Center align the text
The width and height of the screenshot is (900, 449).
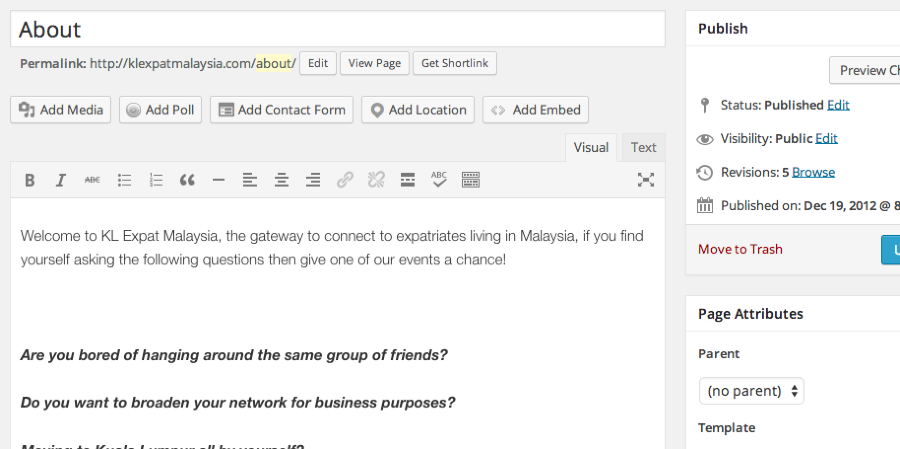click(282, 180)
